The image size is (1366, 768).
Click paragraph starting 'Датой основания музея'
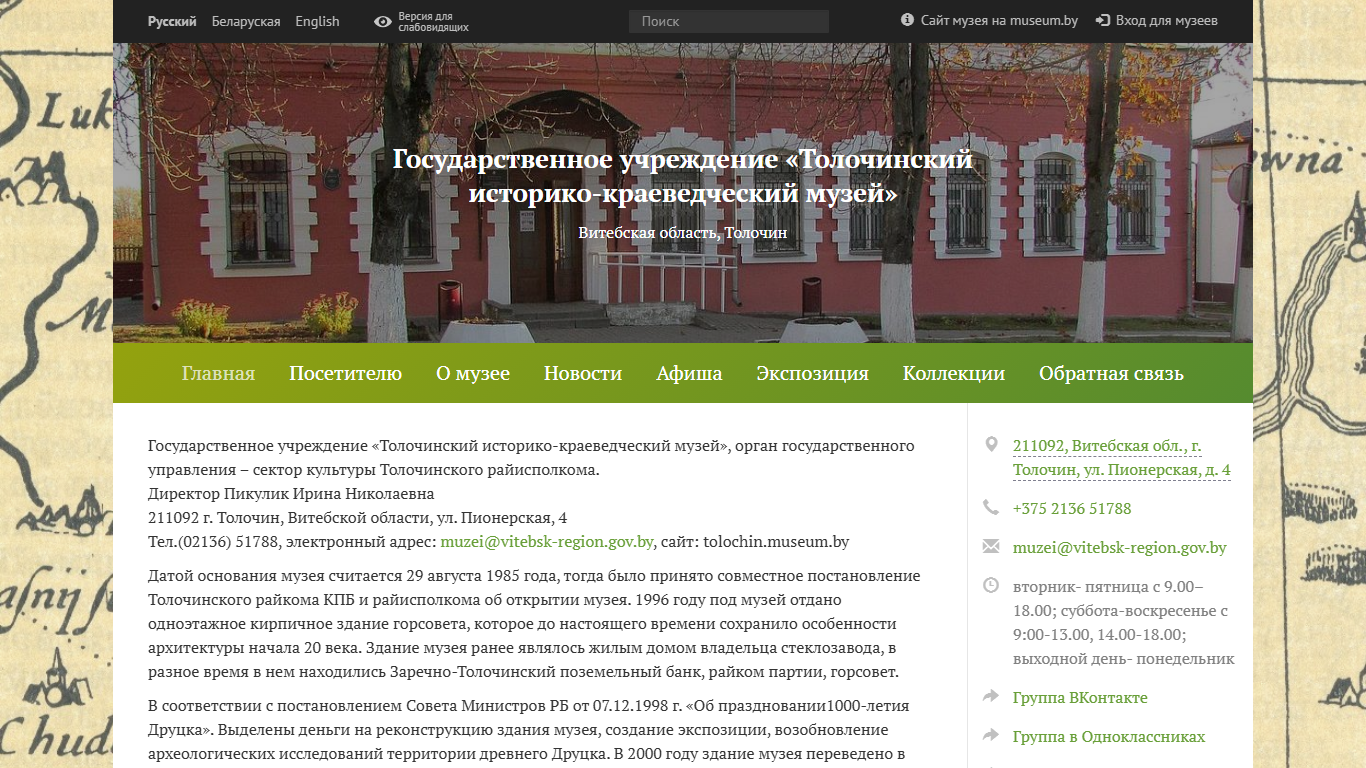pyautogui.click(x=534, y=624)
